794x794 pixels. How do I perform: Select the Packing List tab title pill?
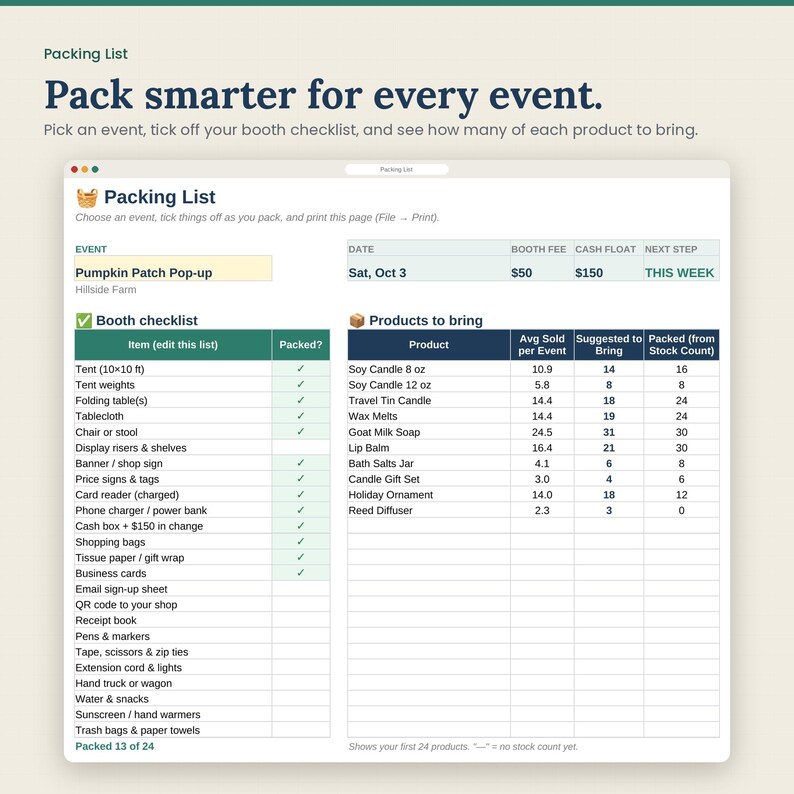tap(396, 169)
